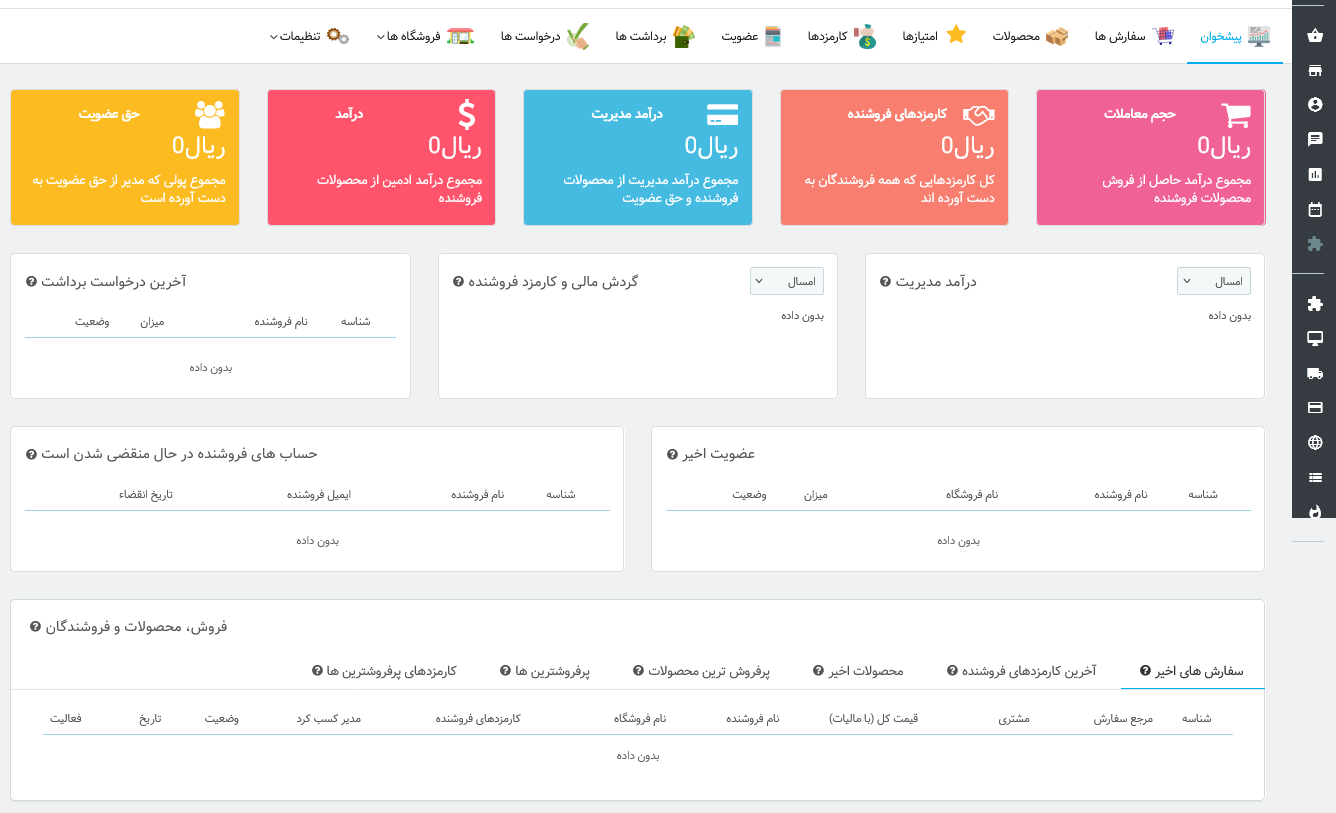Viewport: 1336px width, 813px height.
Task: Open the credit card icon in sidebar
Action: (x=1314, y=407)
